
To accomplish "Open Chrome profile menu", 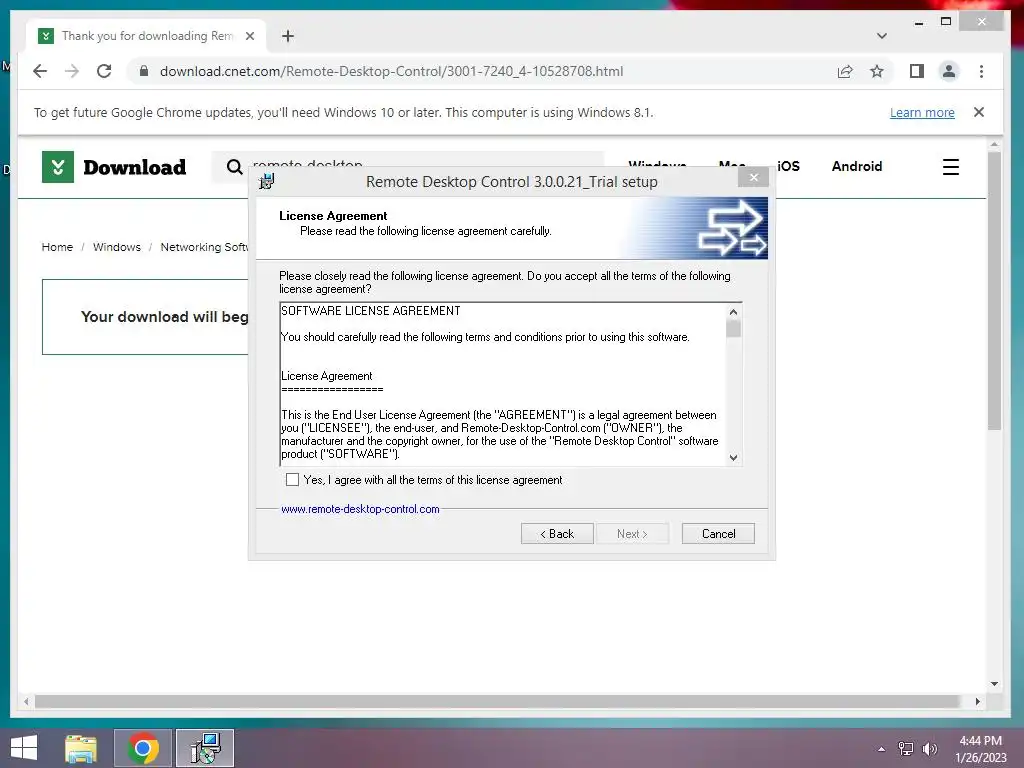I will tap(949, 71).
